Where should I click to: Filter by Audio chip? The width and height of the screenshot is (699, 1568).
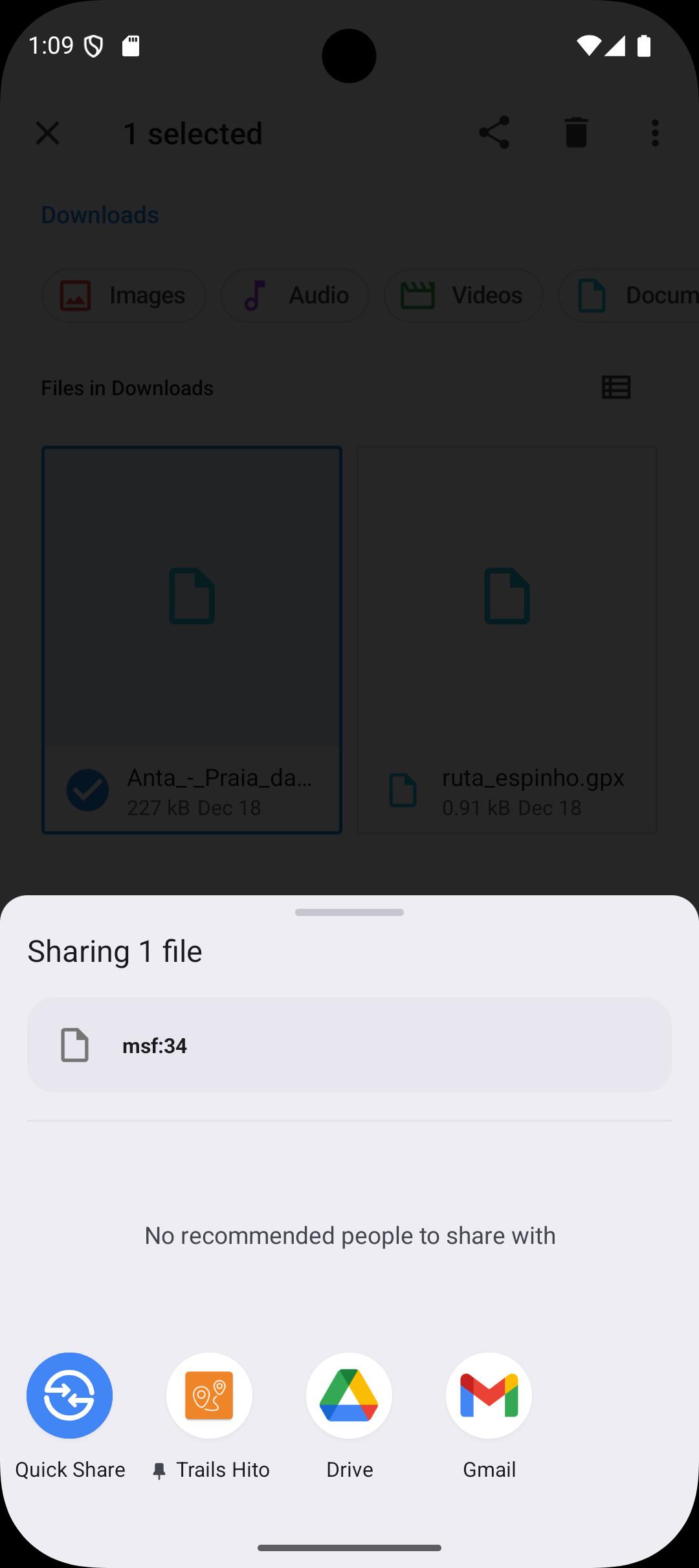295,296
